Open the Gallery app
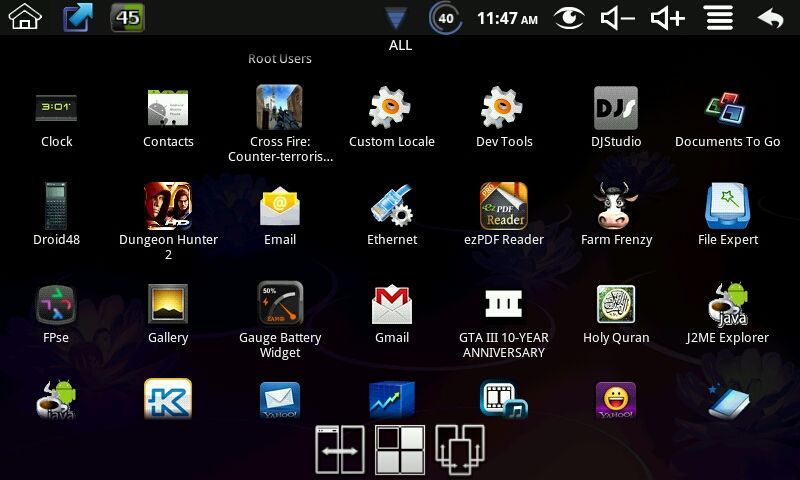 (168, 304)
